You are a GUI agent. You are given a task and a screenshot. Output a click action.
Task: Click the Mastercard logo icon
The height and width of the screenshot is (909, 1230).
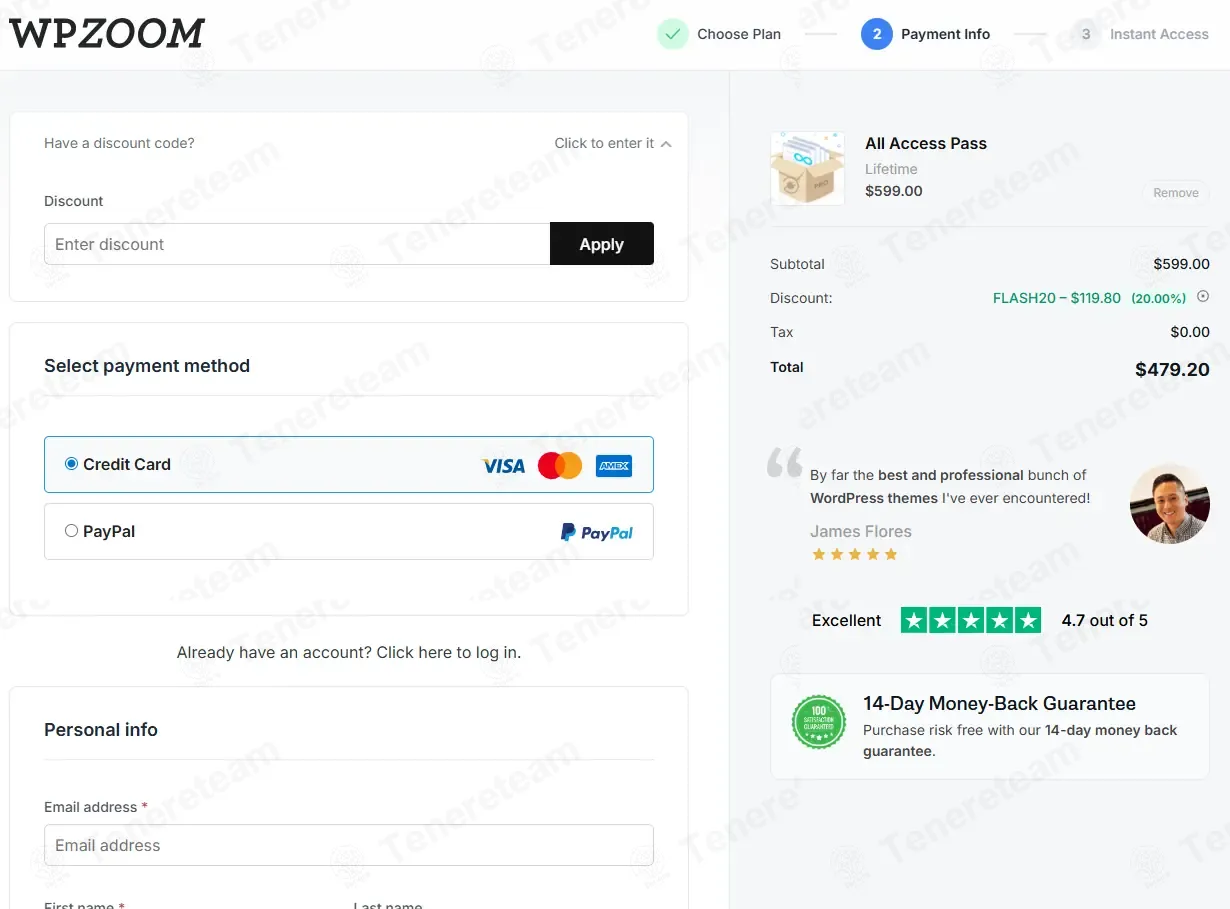click(560, 465)
